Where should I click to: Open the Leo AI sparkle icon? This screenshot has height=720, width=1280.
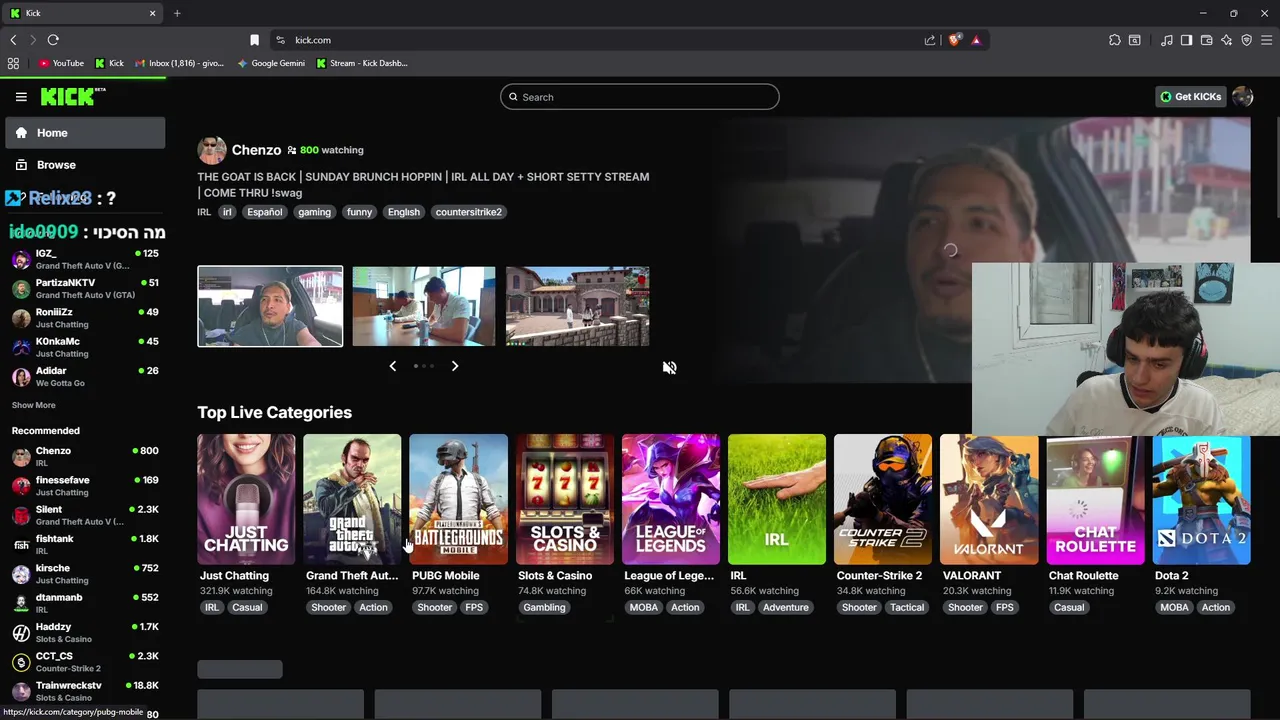click(1226, 40)
